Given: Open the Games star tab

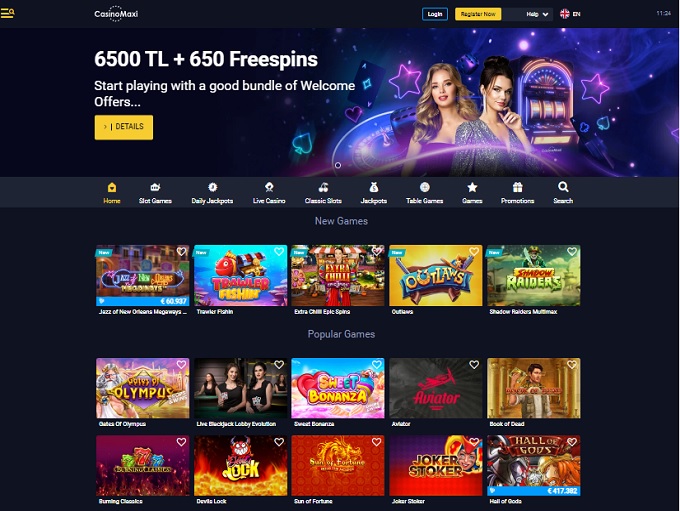Looking at the screenshot, I should pyautogui.click(x=472, y=193).
